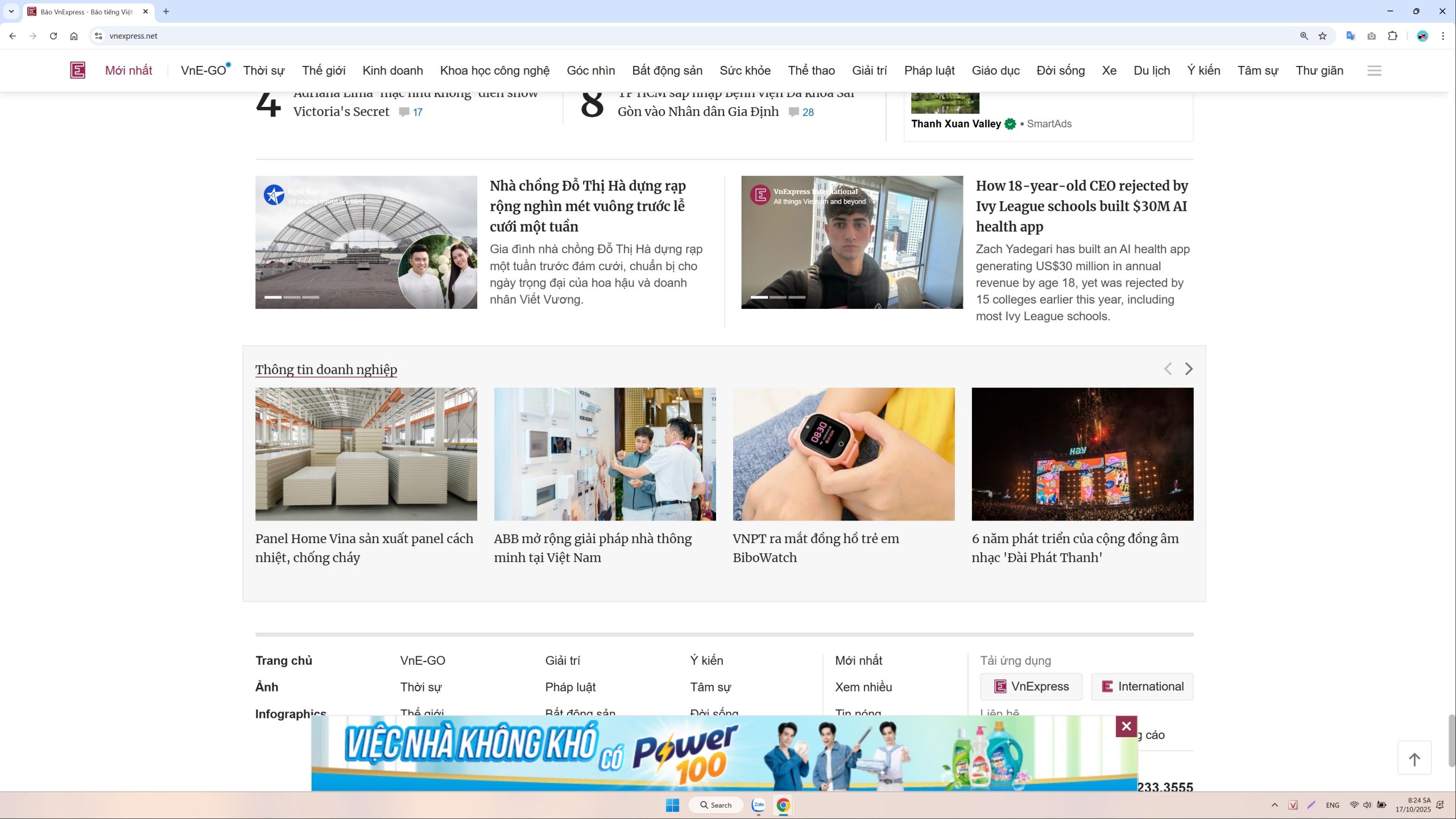The height and width of the screenshot is (819, 1456).
Task: Open the tab search dropdown arrow
Action: click(11, 11)
